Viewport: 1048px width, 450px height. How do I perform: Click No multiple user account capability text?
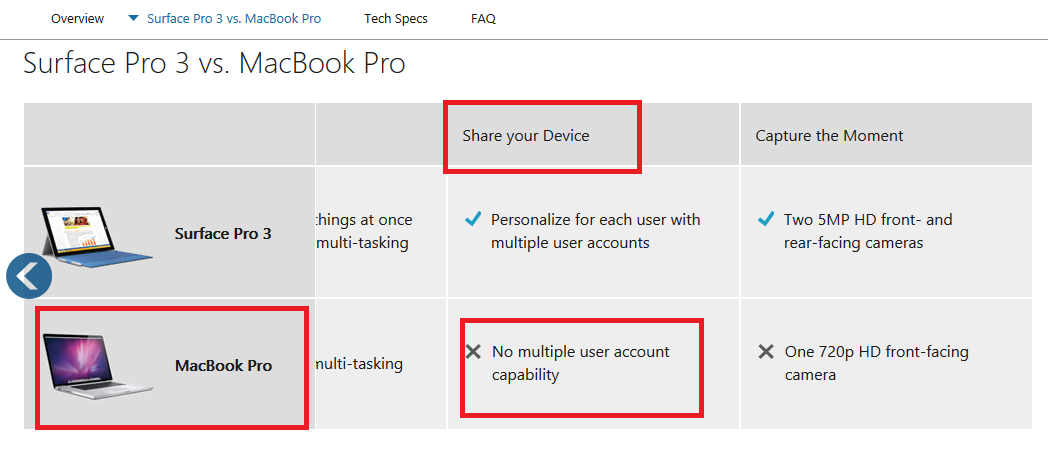(581, 363)
